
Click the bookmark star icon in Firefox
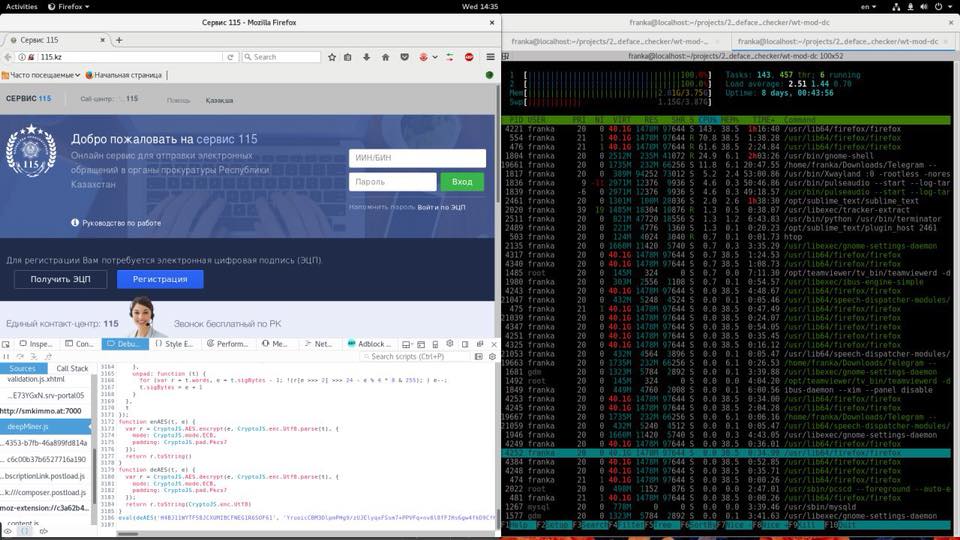click(x=332, y=57)
